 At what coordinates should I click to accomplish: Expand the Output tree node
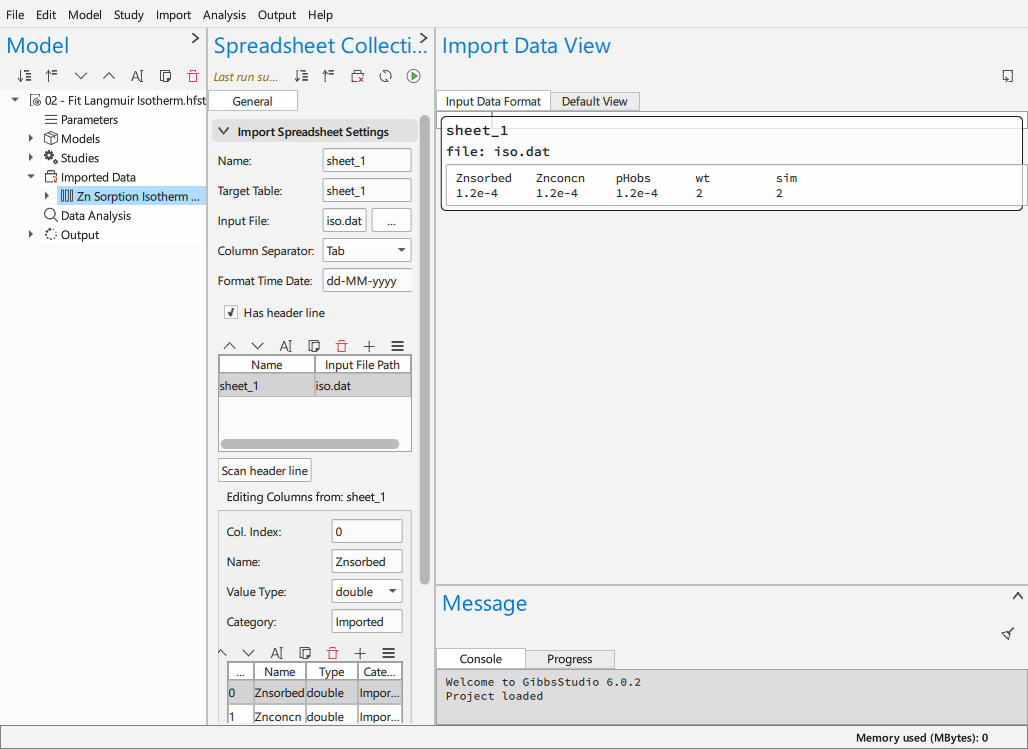(31, 234)
